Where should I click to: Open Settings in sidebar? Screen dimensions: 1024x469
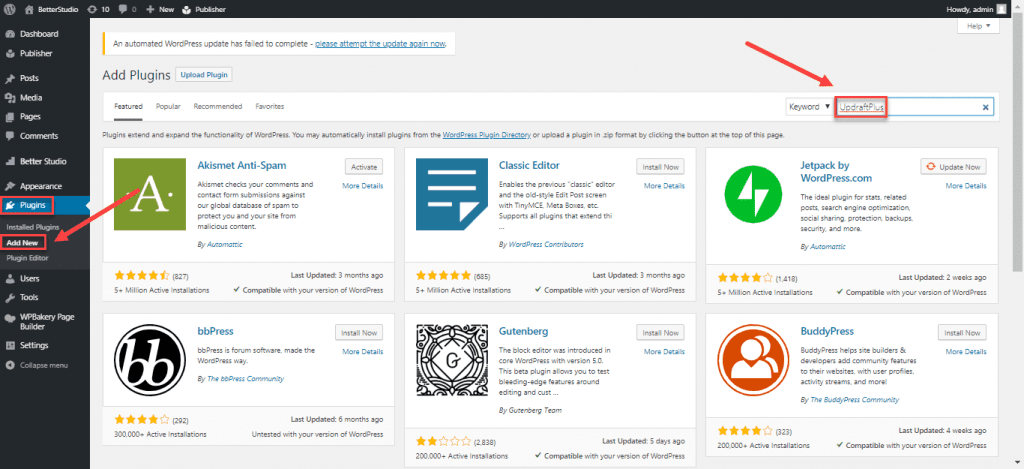(34, 345)
